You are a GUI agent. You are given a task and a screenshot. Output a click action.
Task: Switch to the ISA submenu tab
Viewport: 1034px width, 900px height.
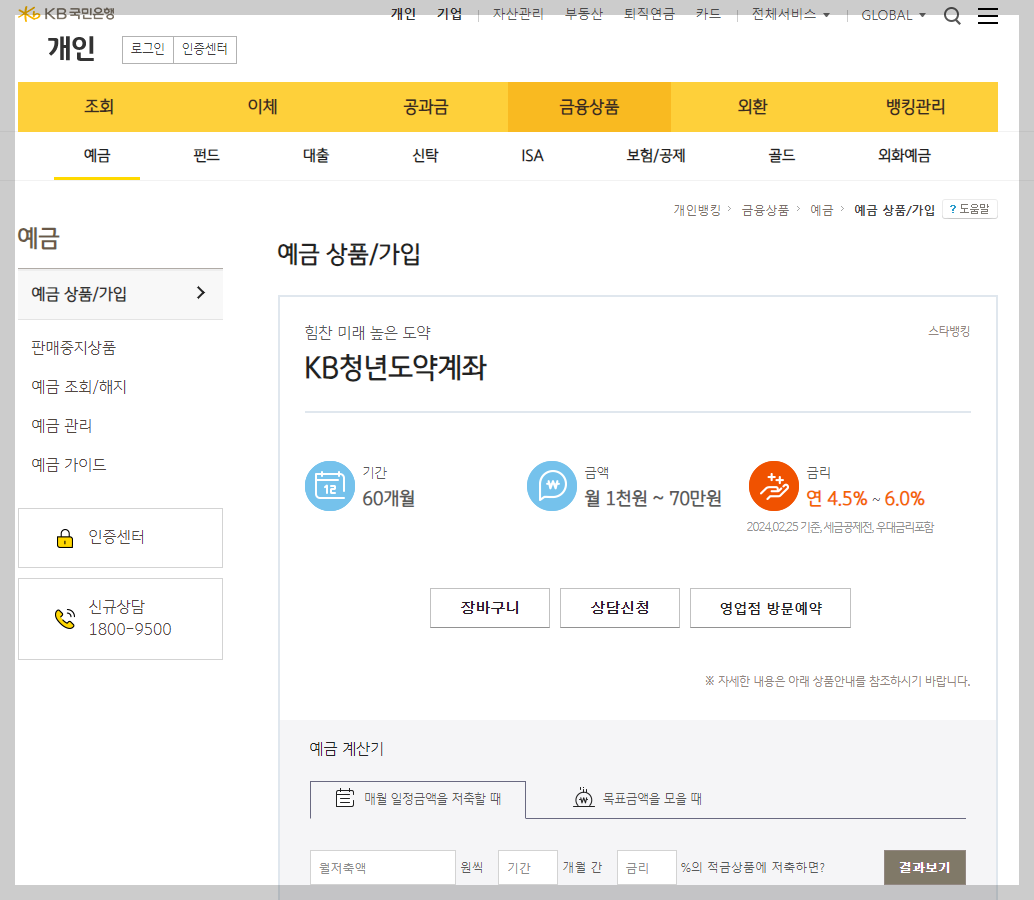point(533,156)
